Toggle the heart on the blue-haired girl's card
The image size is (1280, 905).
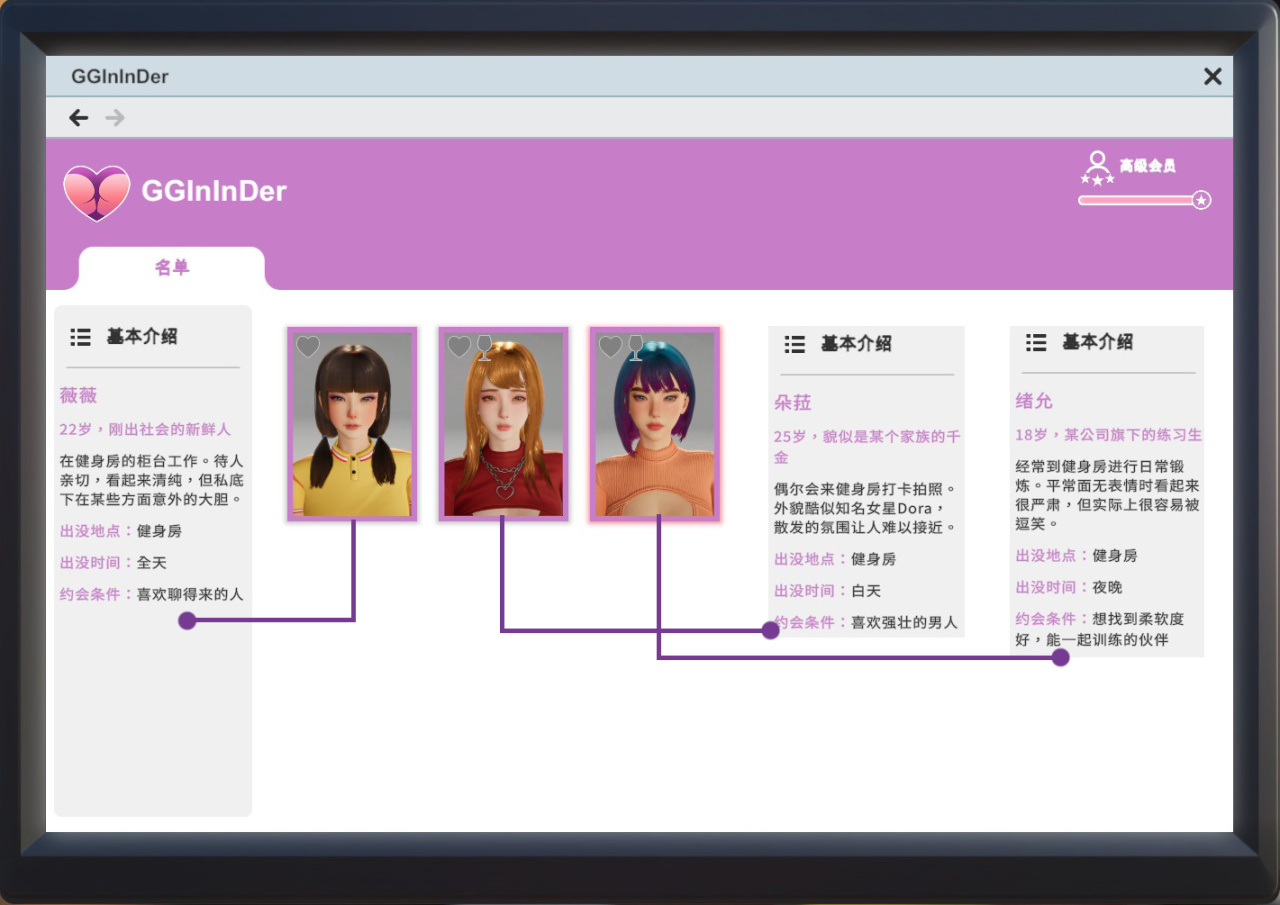pos(610,347)
